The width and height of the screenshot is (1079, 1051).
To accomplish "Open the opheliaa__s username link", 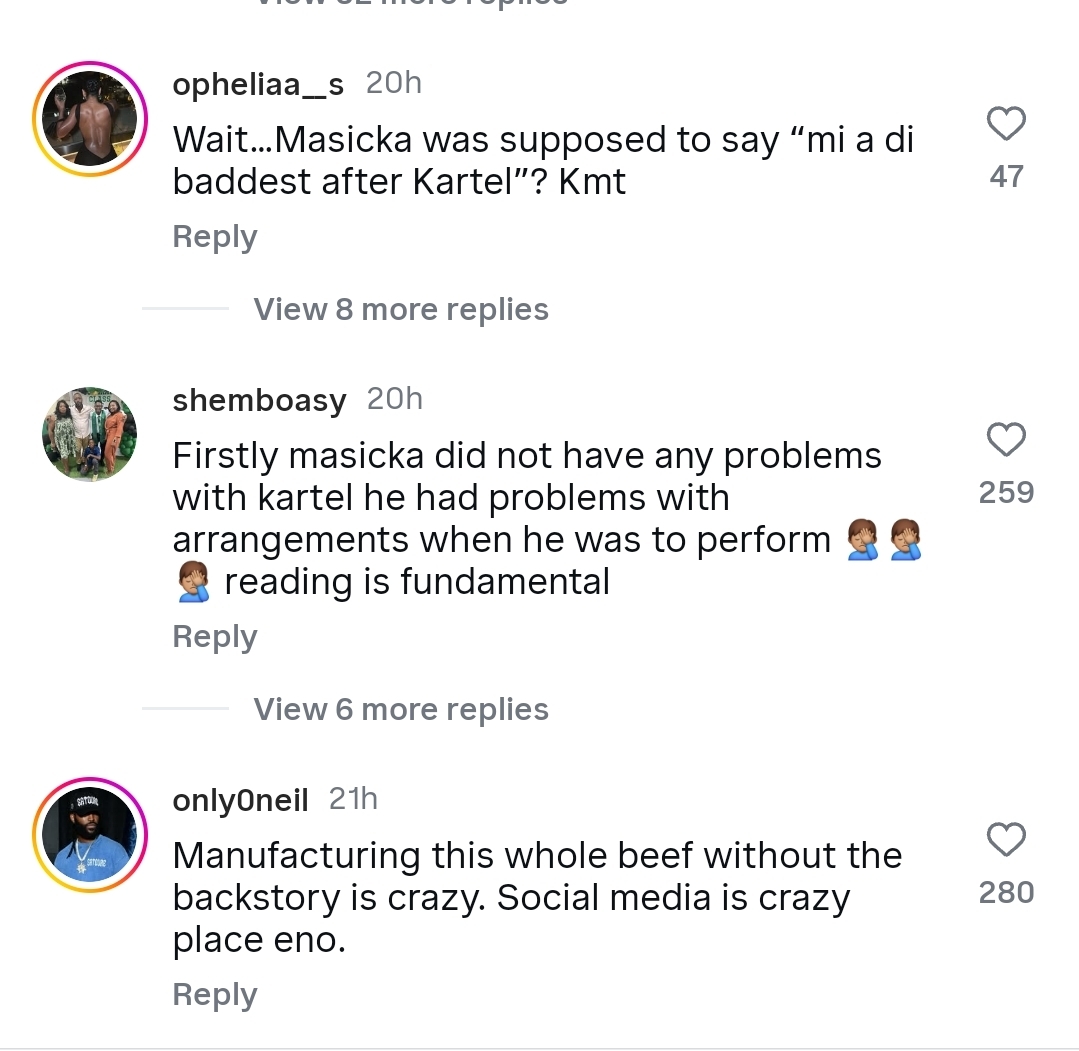I will tap(258, 85).
